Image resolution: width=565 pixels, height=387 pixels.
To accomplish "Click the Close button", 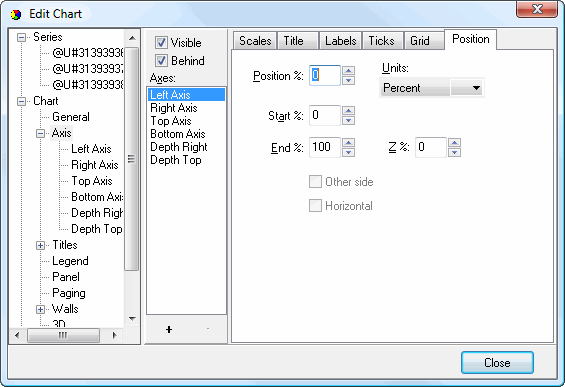I will (497, 362).
